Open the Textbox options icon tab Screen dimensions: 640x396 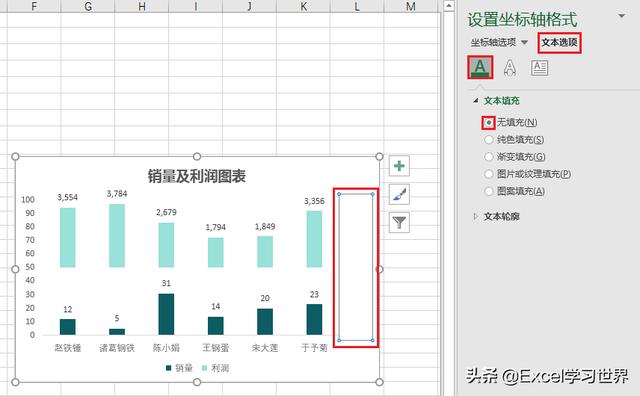tap(539, 68)
